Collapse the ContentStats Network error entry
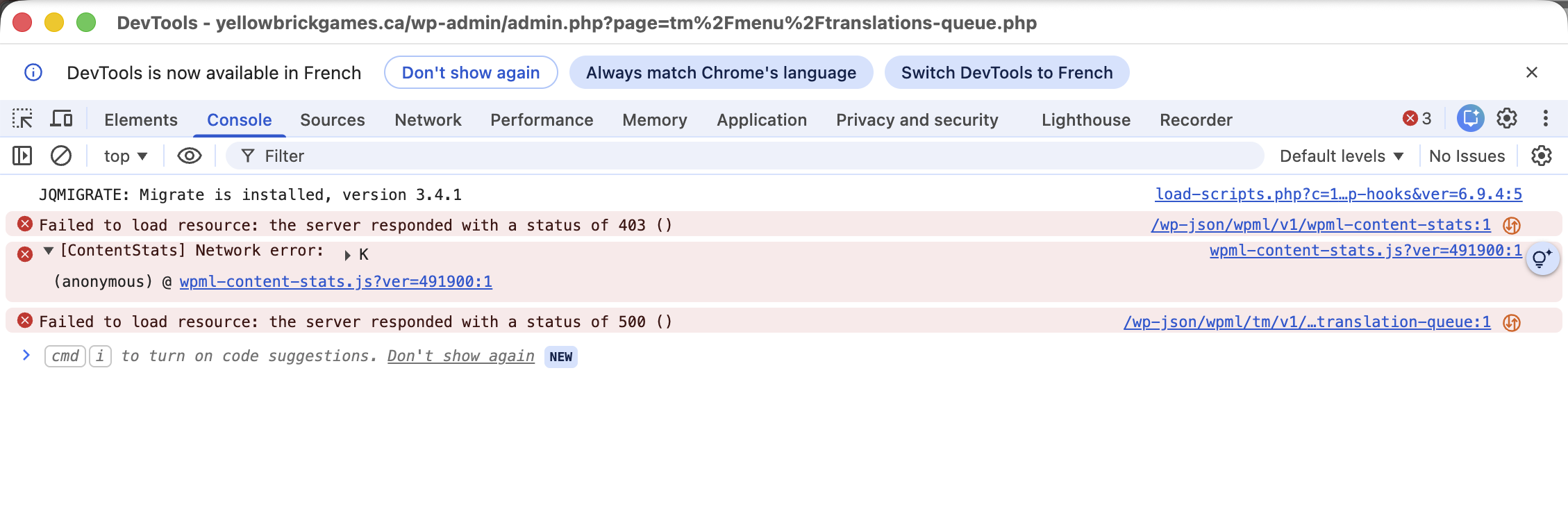Screen dimensions: 1568x507 click(x=49, y=251)
